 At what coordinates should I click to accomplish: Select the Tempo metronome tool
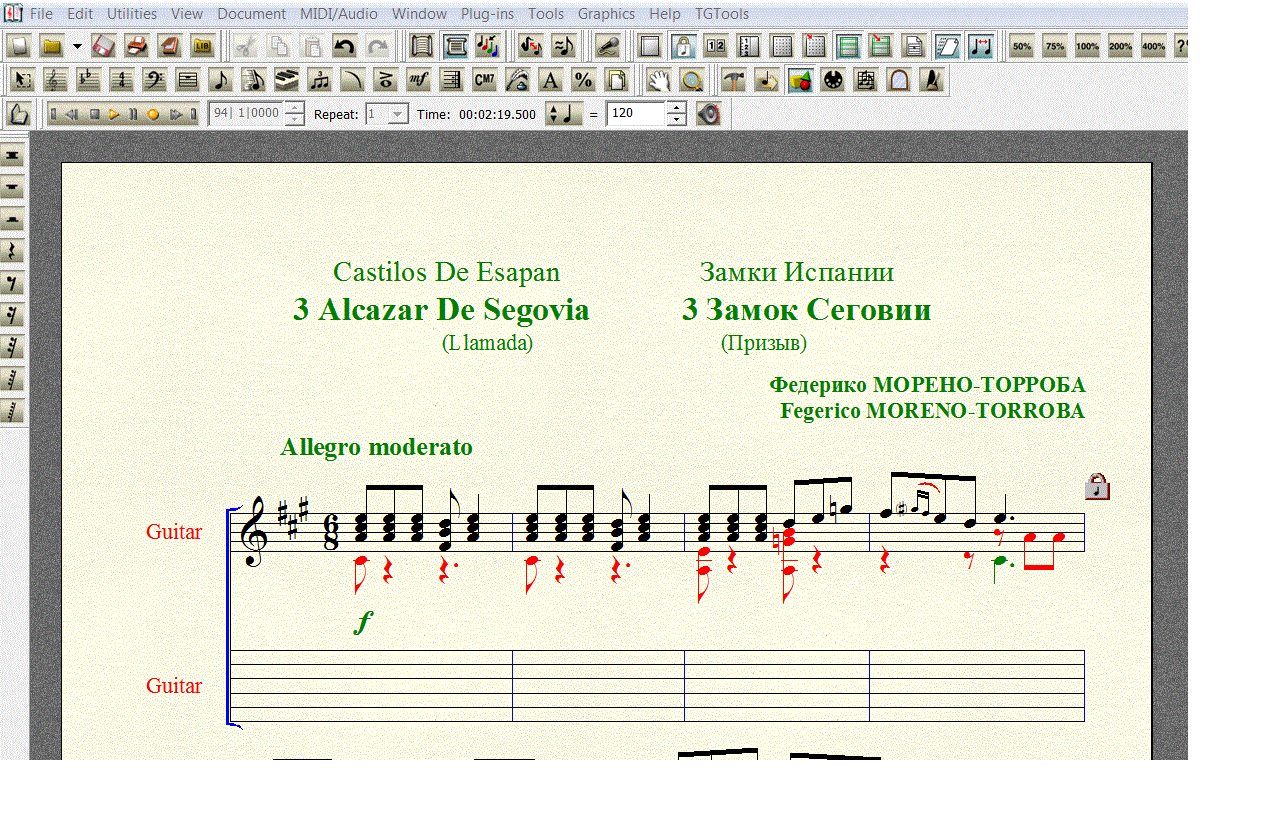click(x=932, y=80)
